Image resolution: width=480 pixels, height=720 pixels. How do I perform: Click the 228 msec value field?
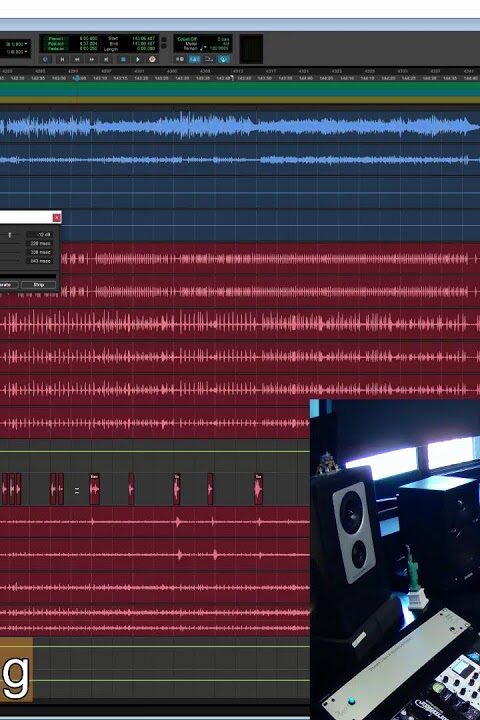[x=40, y=243]
